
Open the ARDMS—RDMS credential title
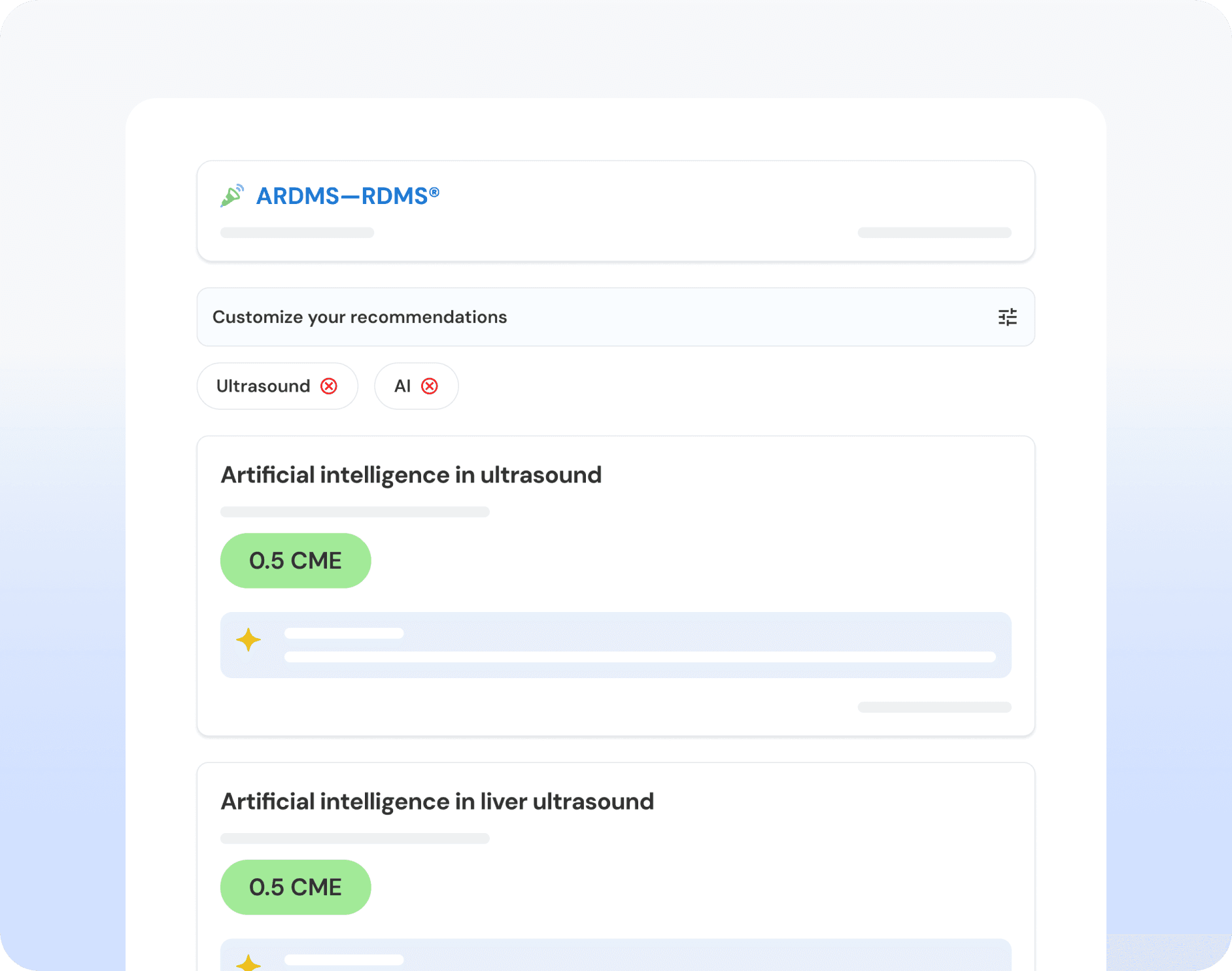coord(347,196)
